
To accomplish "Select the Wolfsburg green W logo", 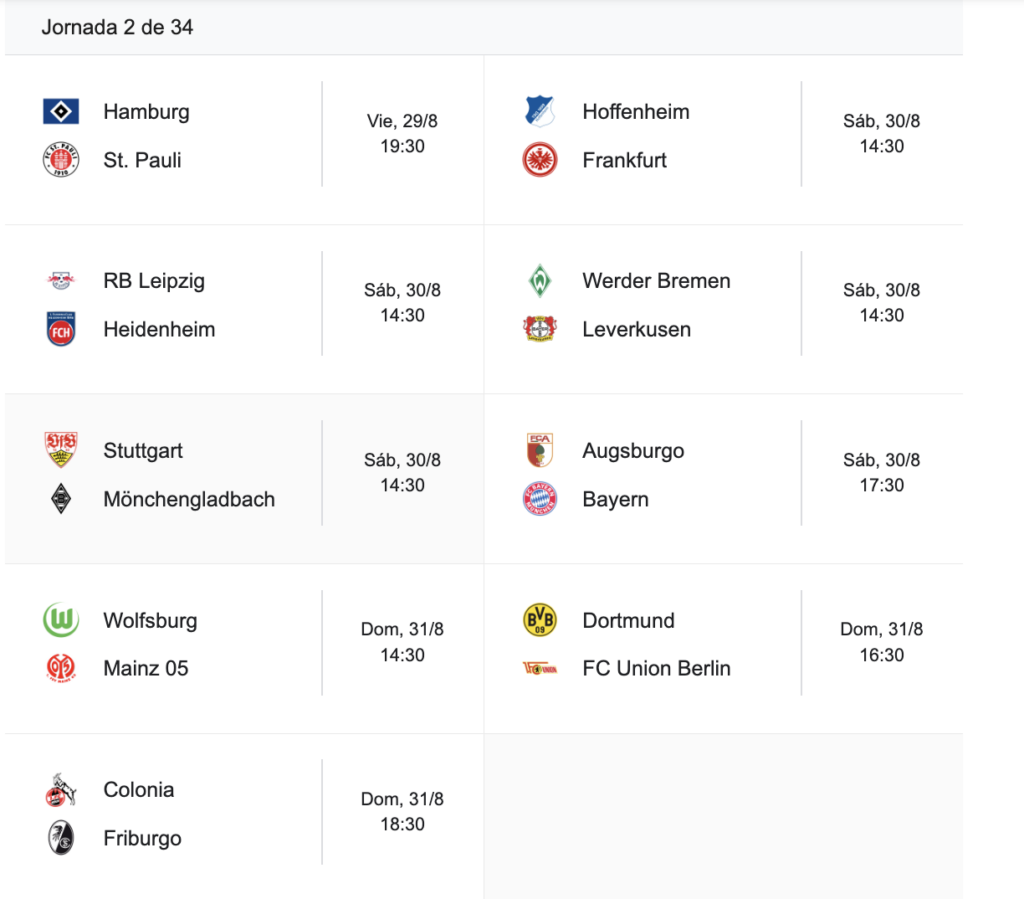I will point(61,620).
